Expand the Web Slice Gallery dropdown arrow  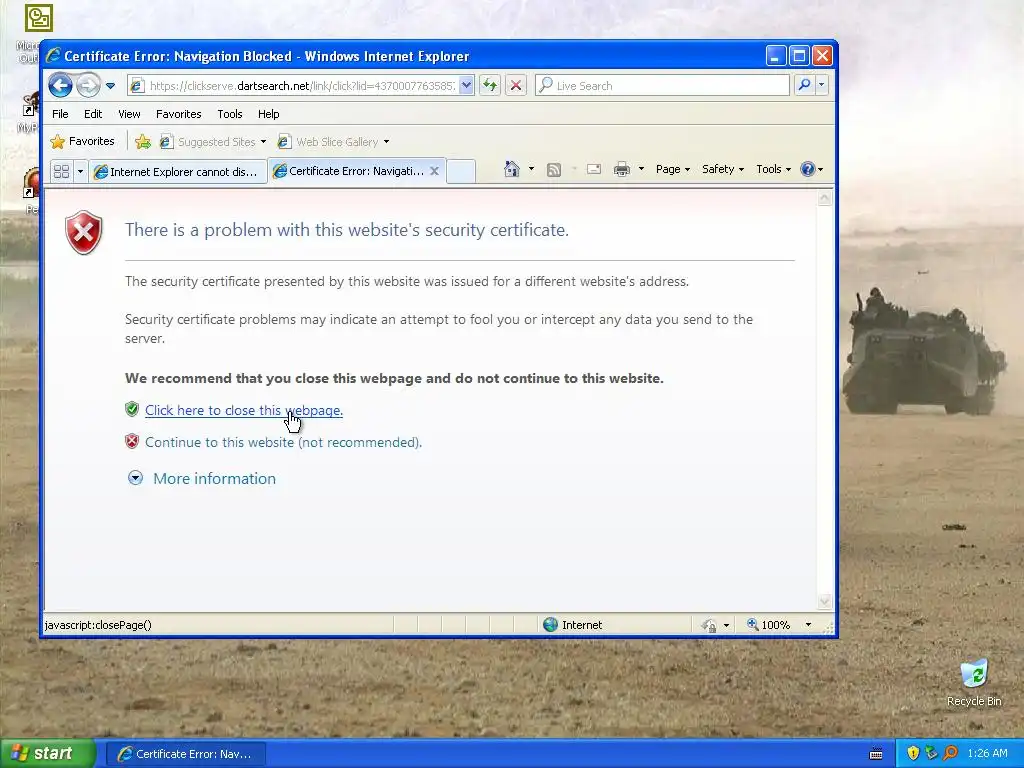[x=387, y=142]
